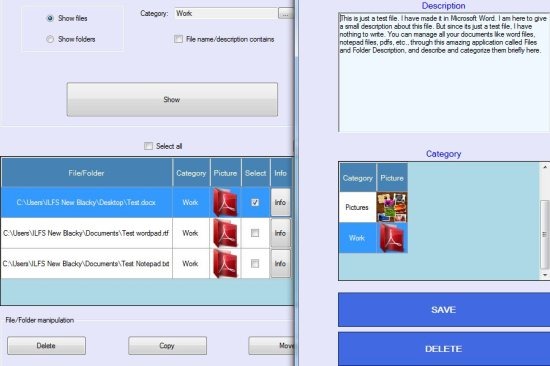Select the Show folders radio button
550x366 pixels.
[x=50, y=39]
